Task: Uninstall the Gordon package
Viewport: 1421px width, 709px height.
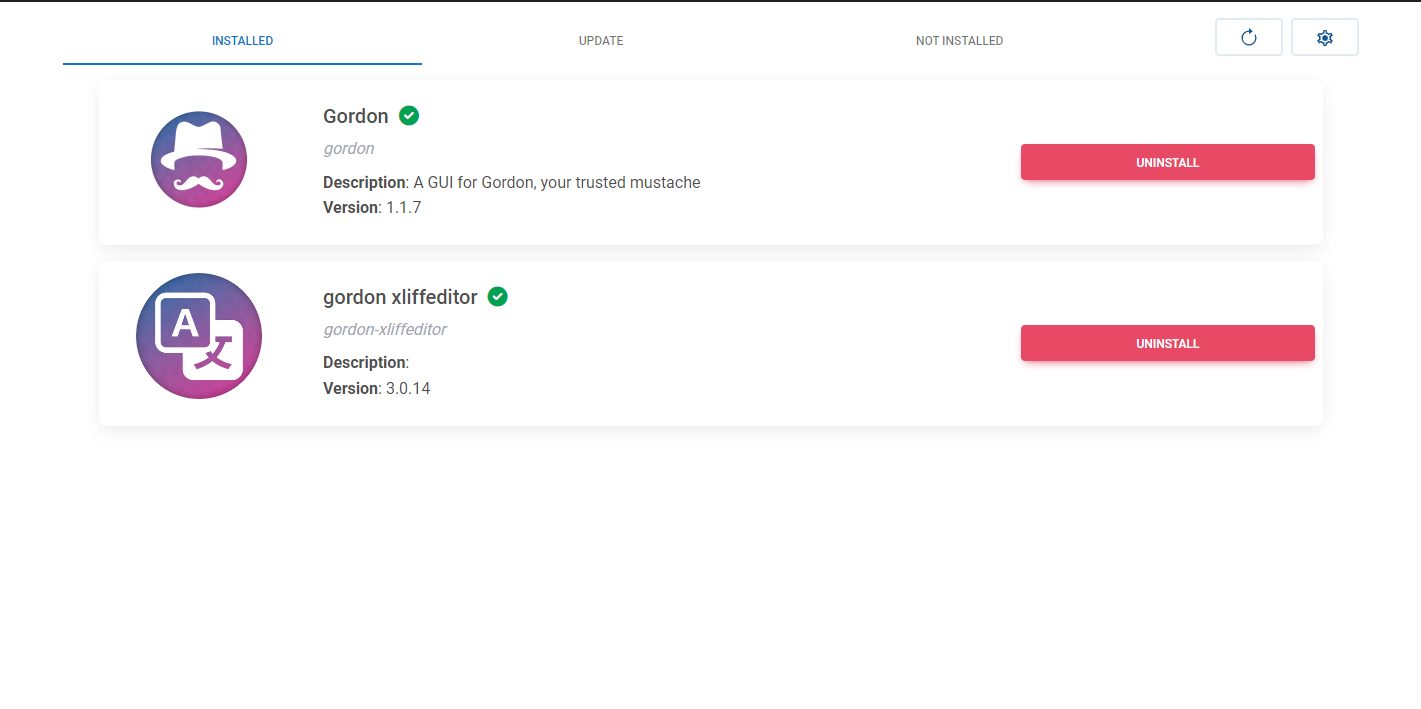Action: click(1167, 162)
